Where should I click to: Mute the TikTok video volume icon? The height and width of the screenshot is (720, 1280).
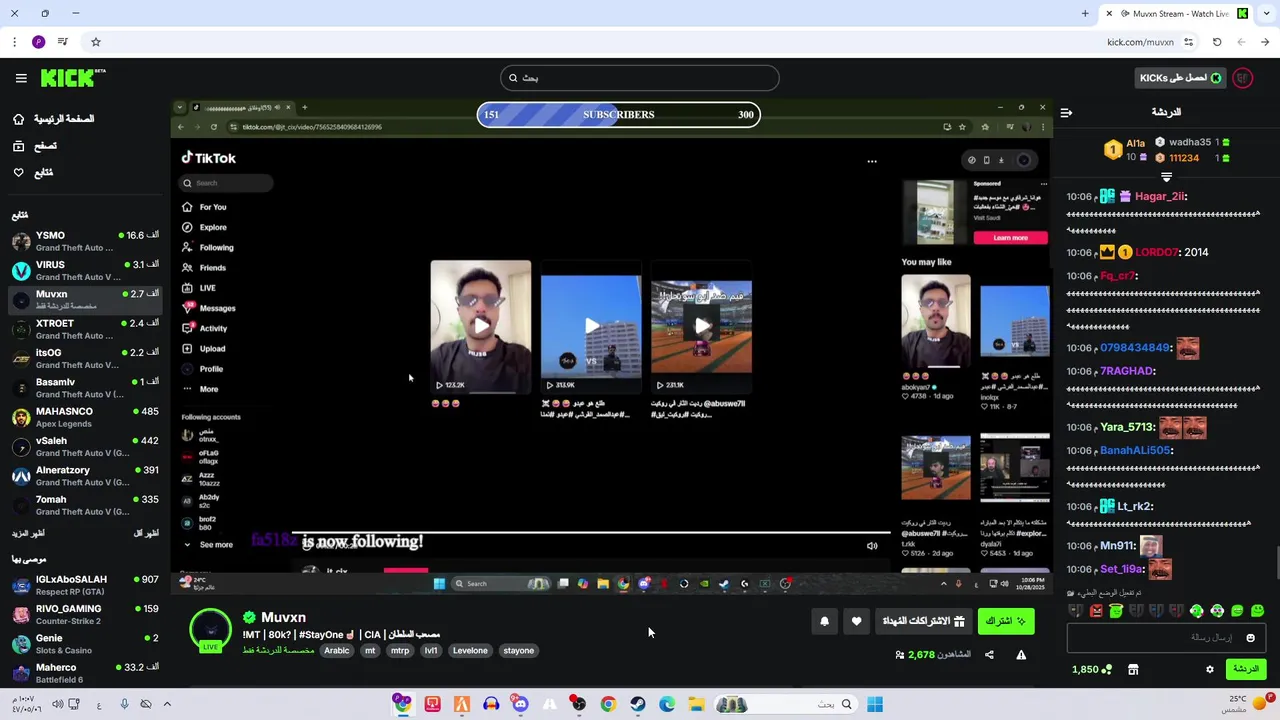tap(872, 546)
